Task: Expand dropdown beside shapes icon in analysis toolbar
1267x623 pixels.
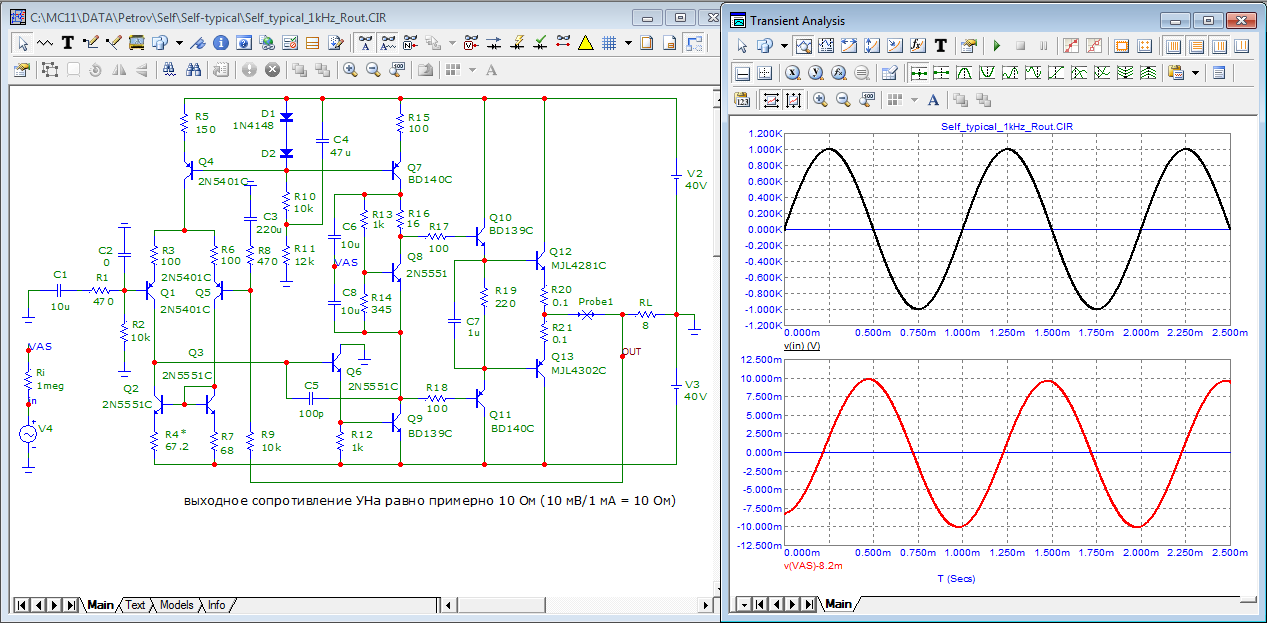Action: pyautogui.click(x=784, y=46)
